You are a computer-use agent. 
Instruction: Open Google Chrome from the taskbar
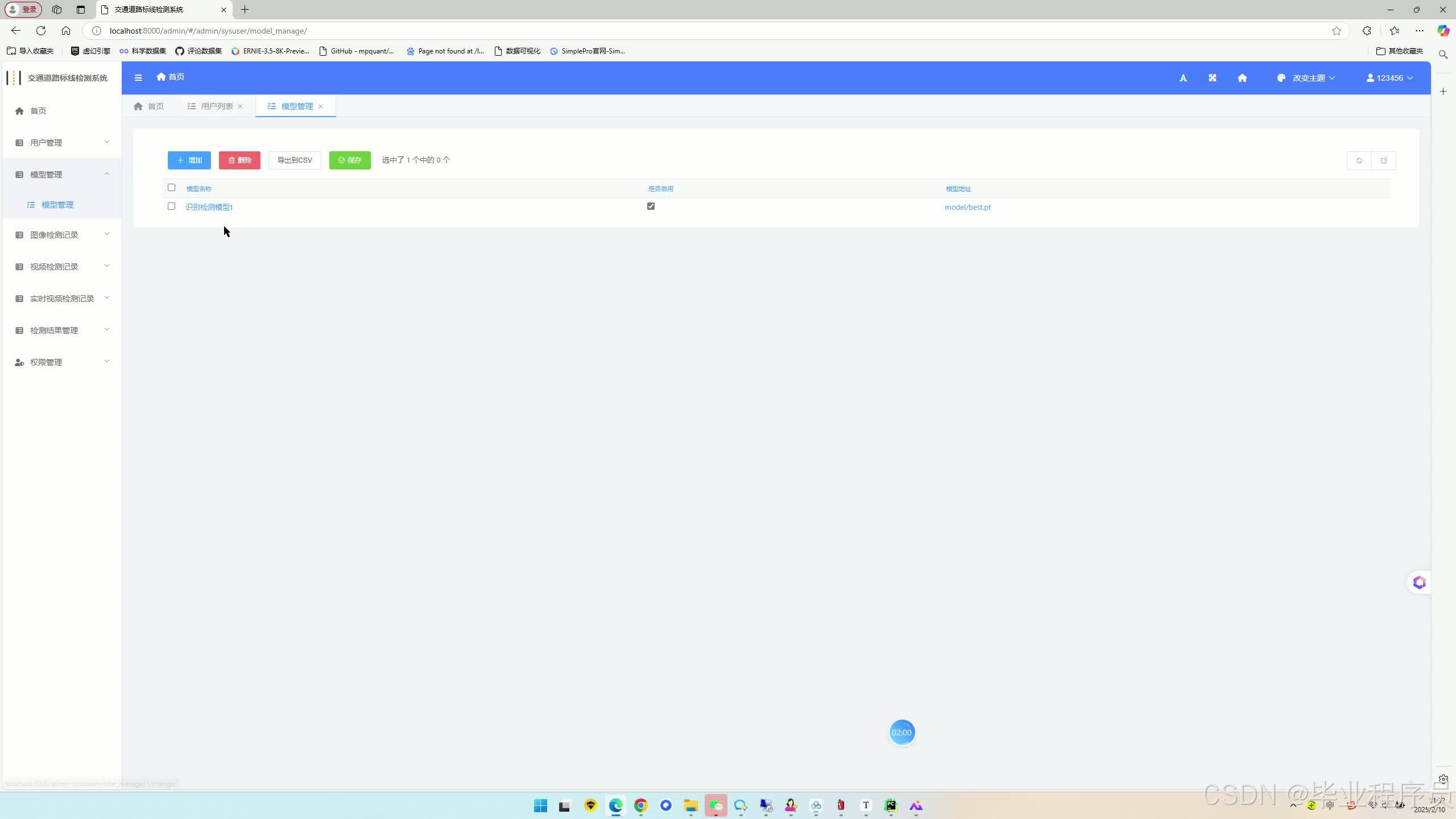pos(641,805)
